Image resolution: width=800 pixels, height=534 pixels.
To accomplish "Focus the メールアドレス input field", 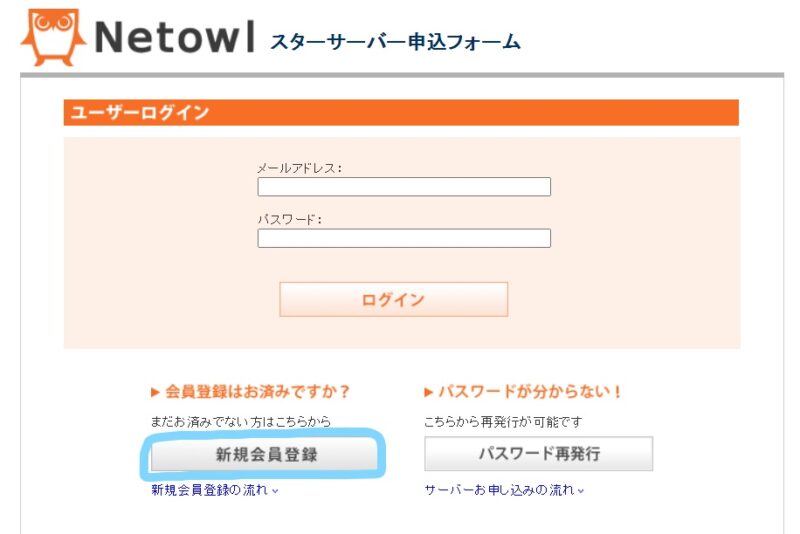I will (404, 187).
